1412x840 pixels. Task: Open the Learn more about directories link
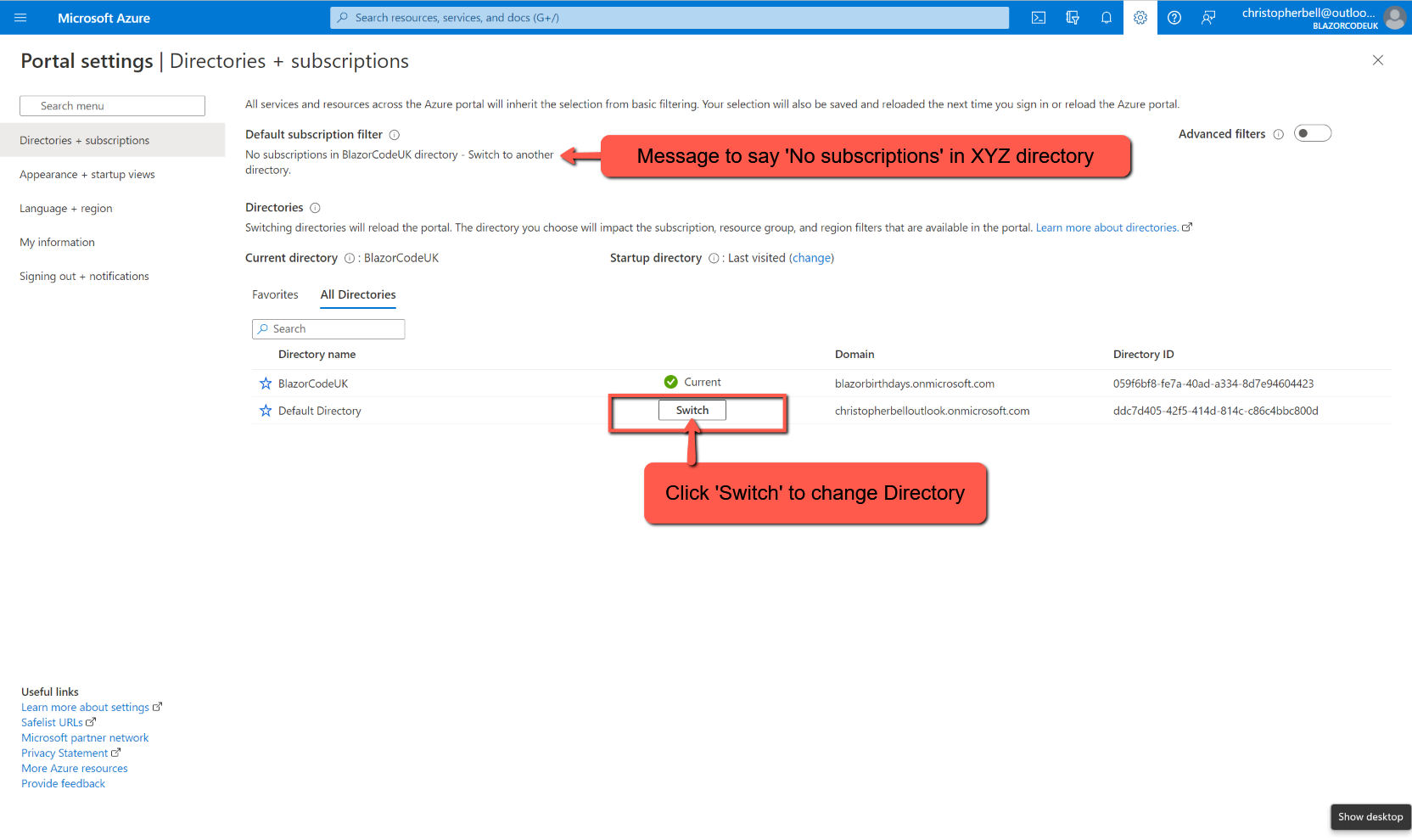1107,227
